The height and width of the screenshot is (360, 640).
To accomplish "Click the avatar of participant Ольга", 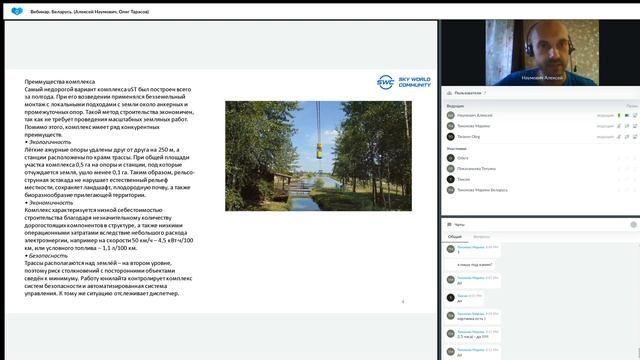I will [x=451, y=158].
